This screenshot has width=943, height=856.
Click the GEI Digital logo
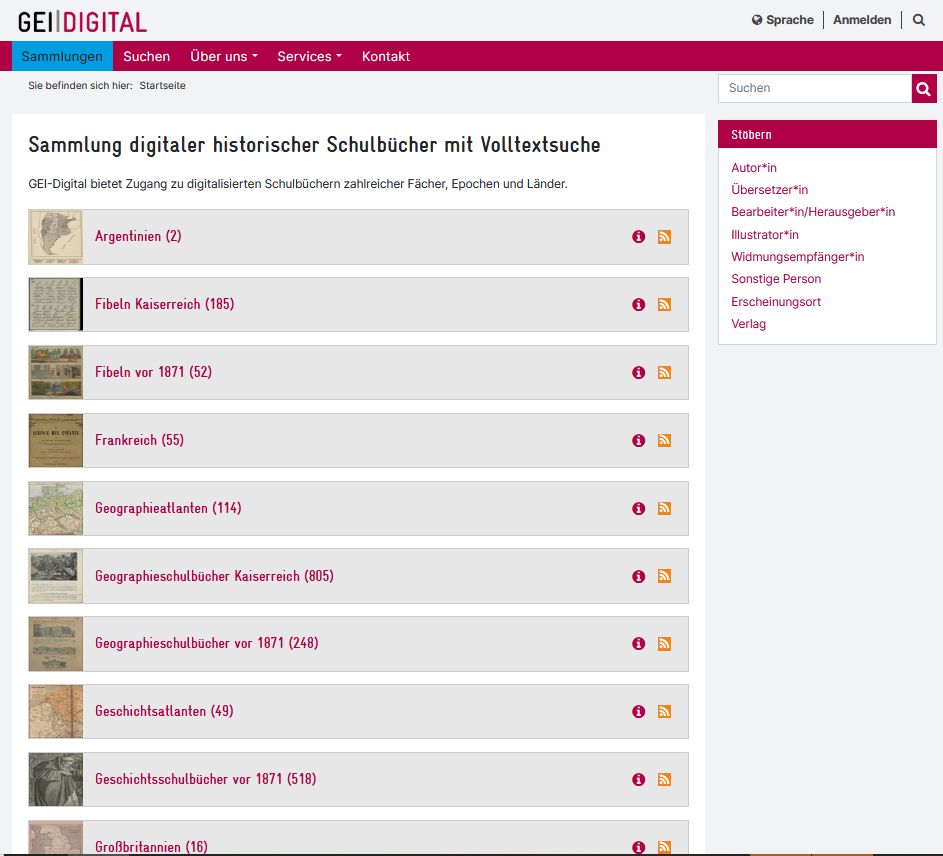[x=82, y=22]
